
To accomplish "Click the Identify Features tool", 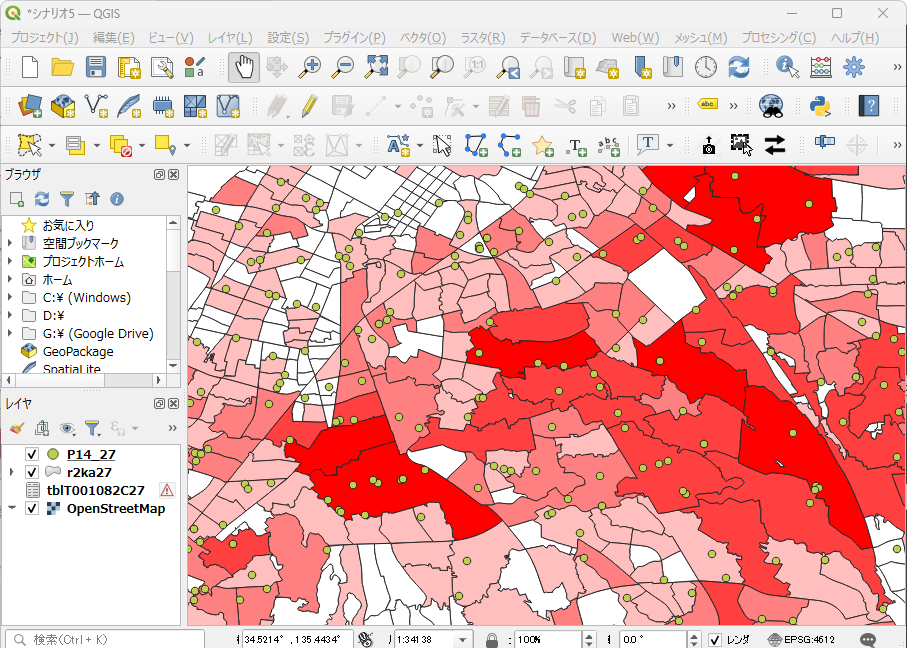I will coord(787,67).
